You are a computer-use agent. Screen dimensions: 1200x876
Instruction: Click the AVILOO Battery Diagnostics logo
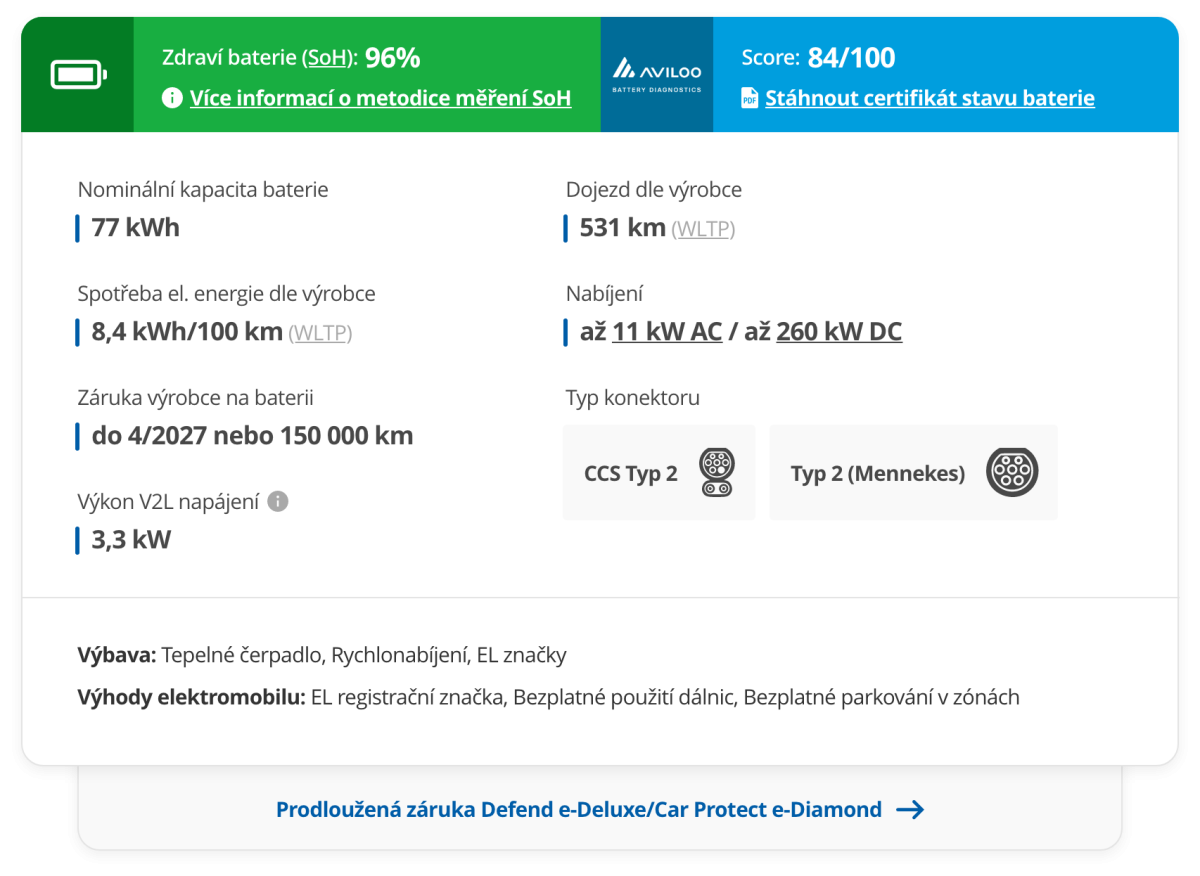[657, 75]
